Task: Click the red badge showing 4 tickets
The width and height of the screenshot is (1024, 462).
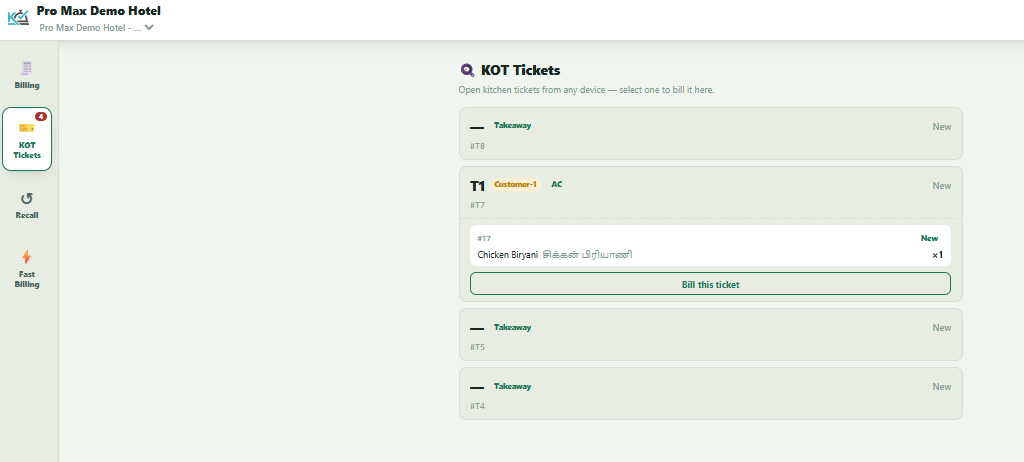Action: [x=40, y=116]
